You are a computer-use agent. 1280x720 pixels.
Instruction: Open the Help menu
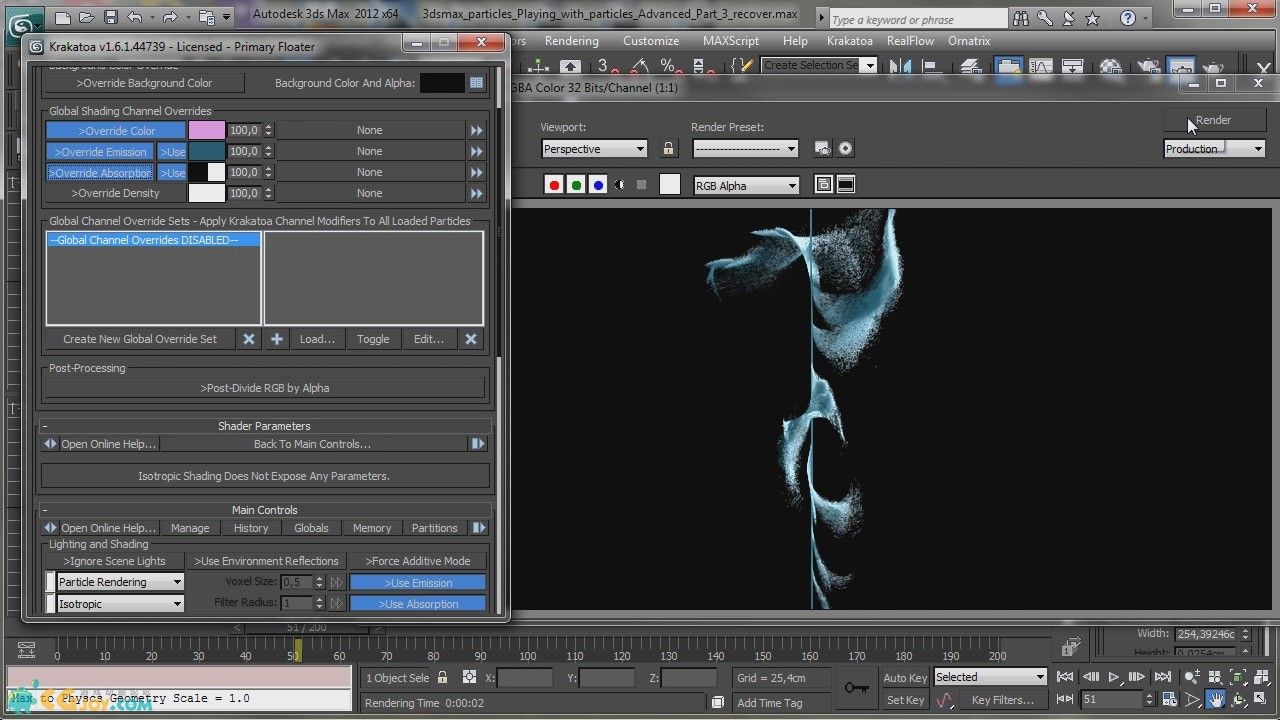pos(795,41)
